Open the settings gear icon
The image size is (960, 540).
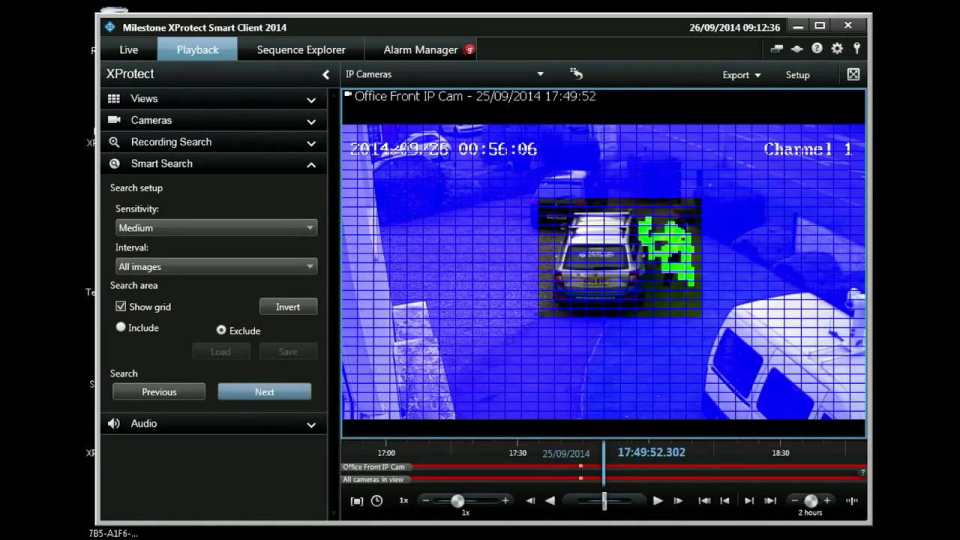(x=837, y=49)
